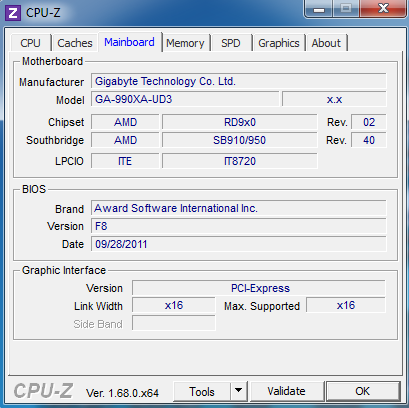
Task: Click the Chipset Rev. value 02
Action: pos(369,122)
